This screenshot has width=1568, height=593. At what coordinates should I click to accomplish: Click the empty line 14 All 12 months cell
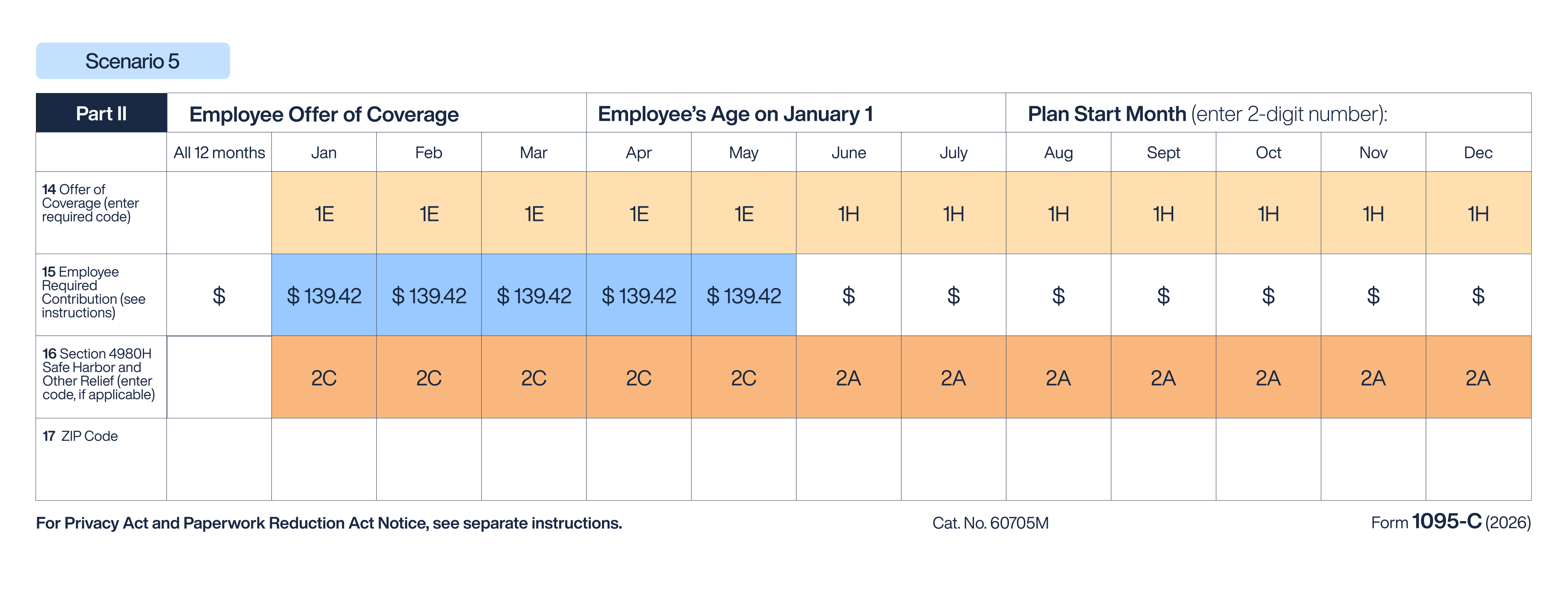[219, 213]
